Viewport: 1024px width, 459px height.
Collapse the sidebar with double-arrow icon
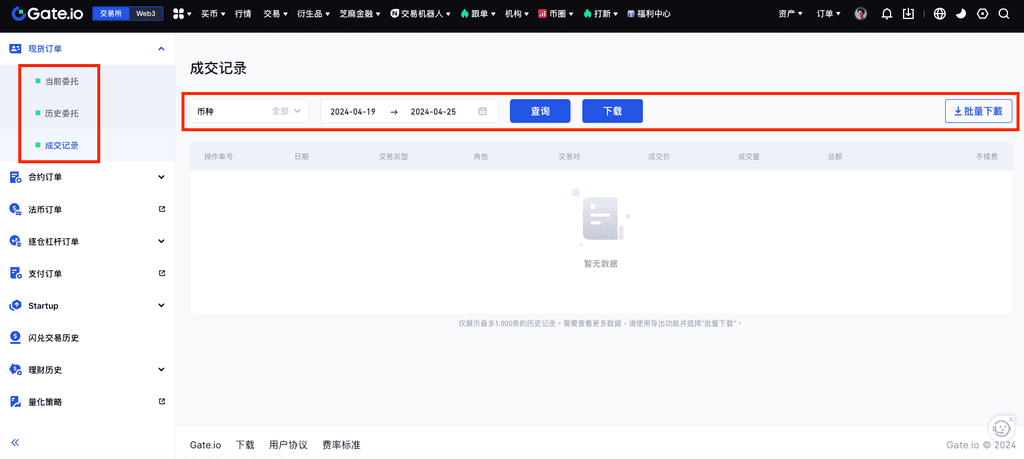coord(15,442)
